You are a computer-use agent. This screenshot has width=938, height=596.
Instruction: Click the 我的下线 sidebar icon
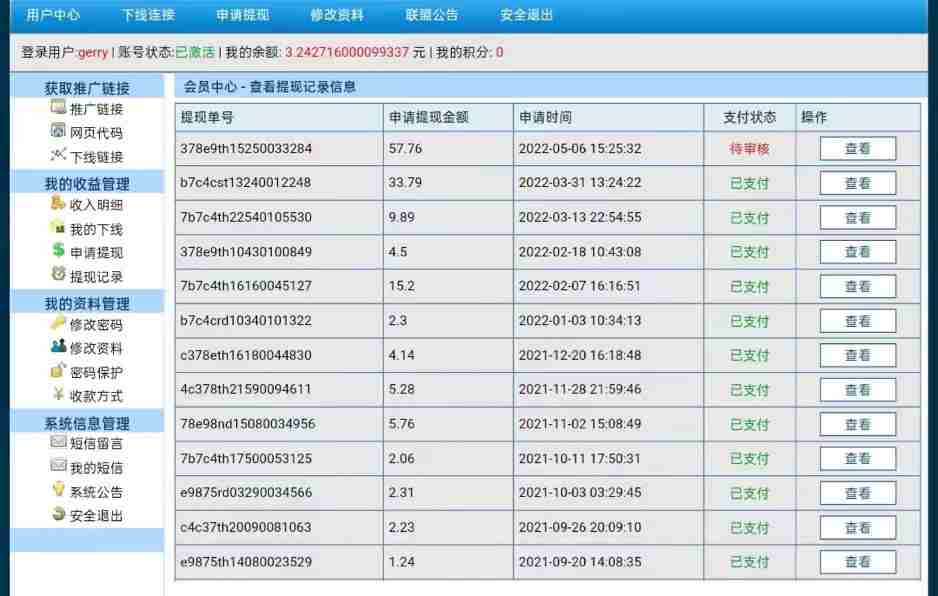(58, 227)
